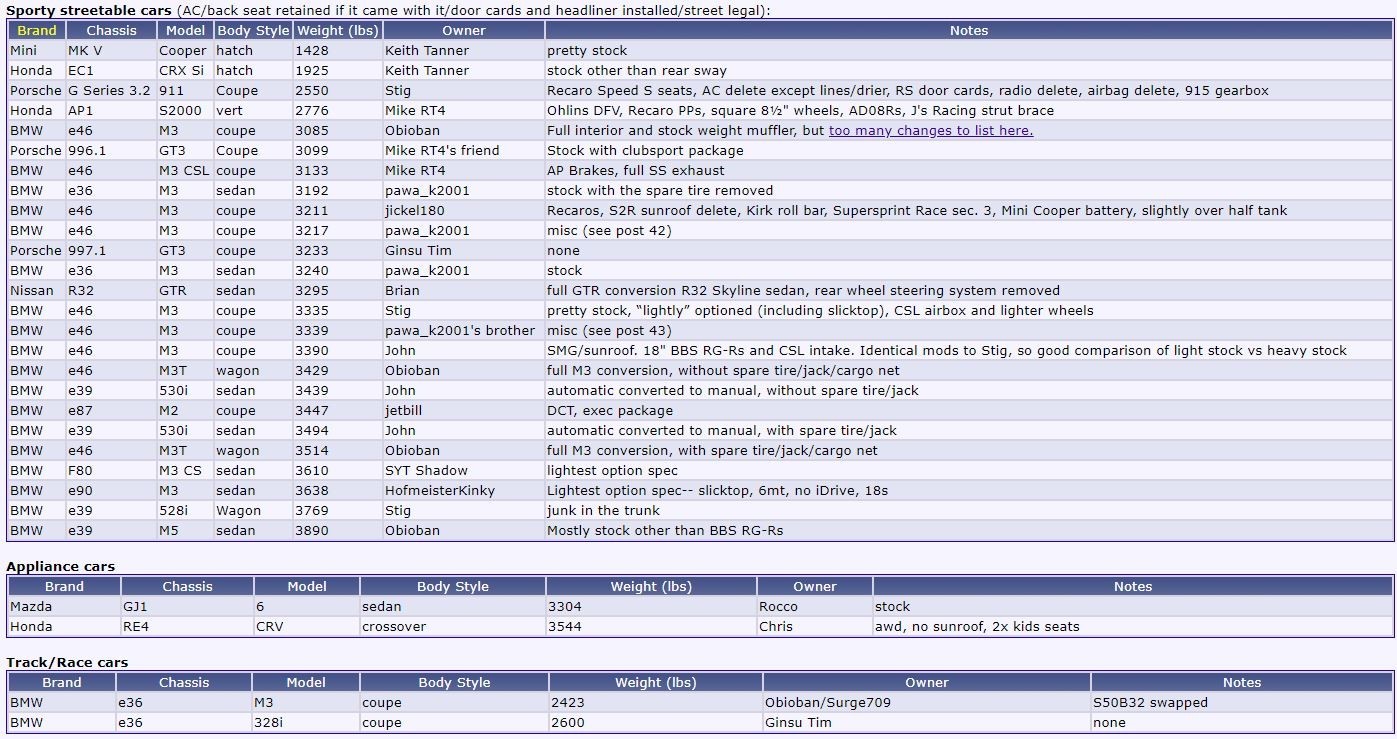Click the Owner header in sporty streetable table
This screenshot has height=739, width=1397.
click(x=464, y=31)
